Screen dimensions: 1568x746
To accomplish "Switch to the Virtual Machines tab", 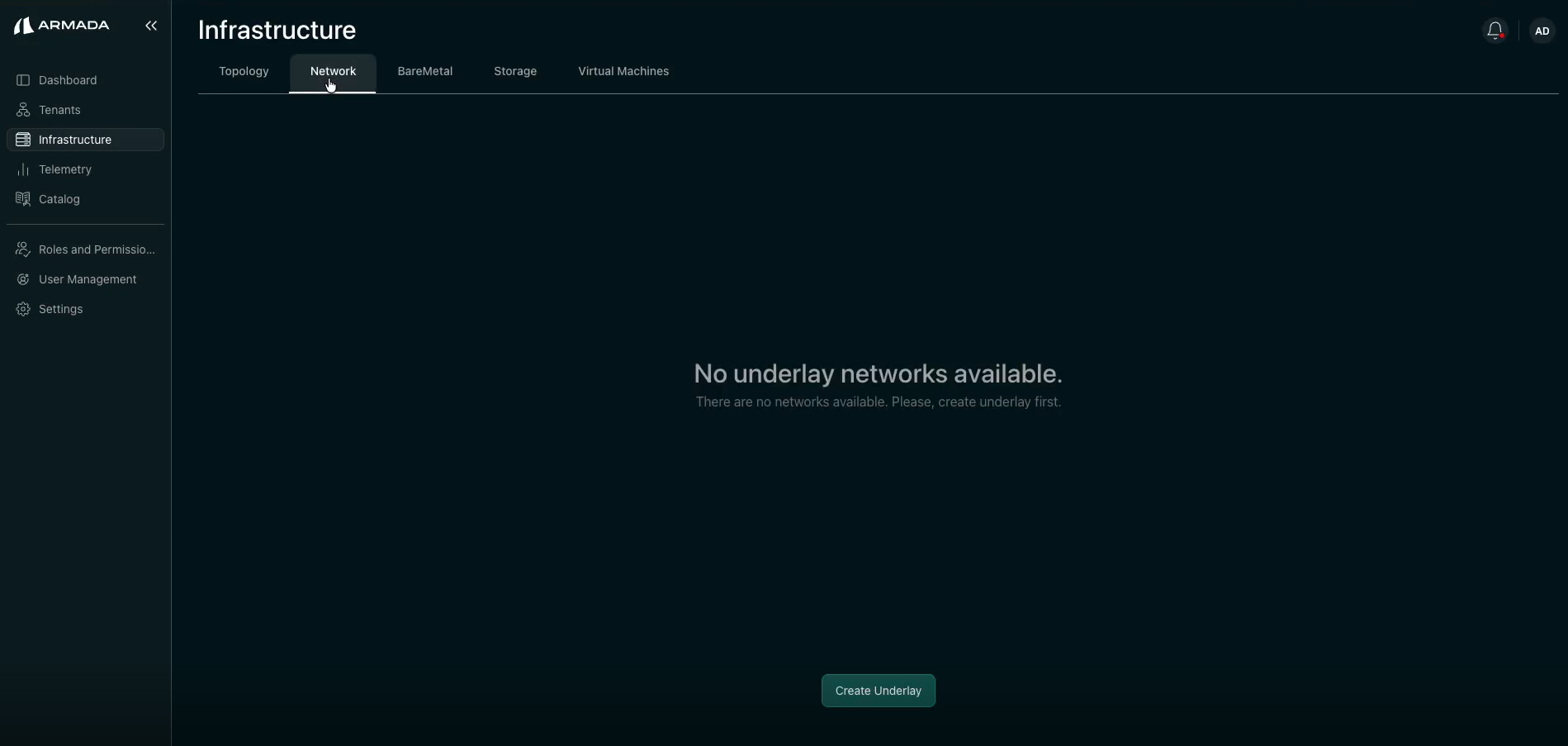I will [623, 71].
